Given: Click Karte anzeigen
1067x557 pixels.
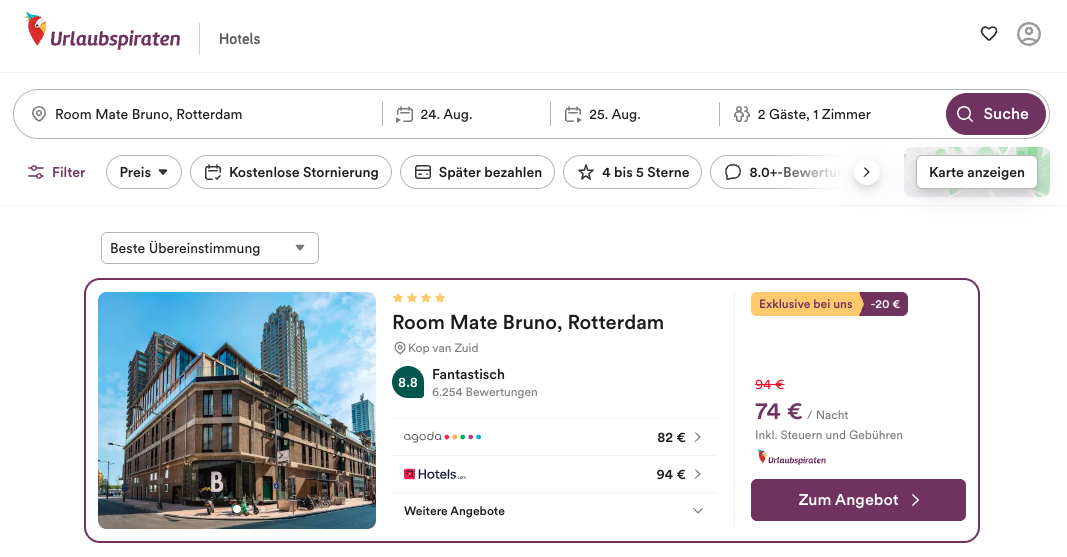Looking at the screenshot, I should click(976, 173).
